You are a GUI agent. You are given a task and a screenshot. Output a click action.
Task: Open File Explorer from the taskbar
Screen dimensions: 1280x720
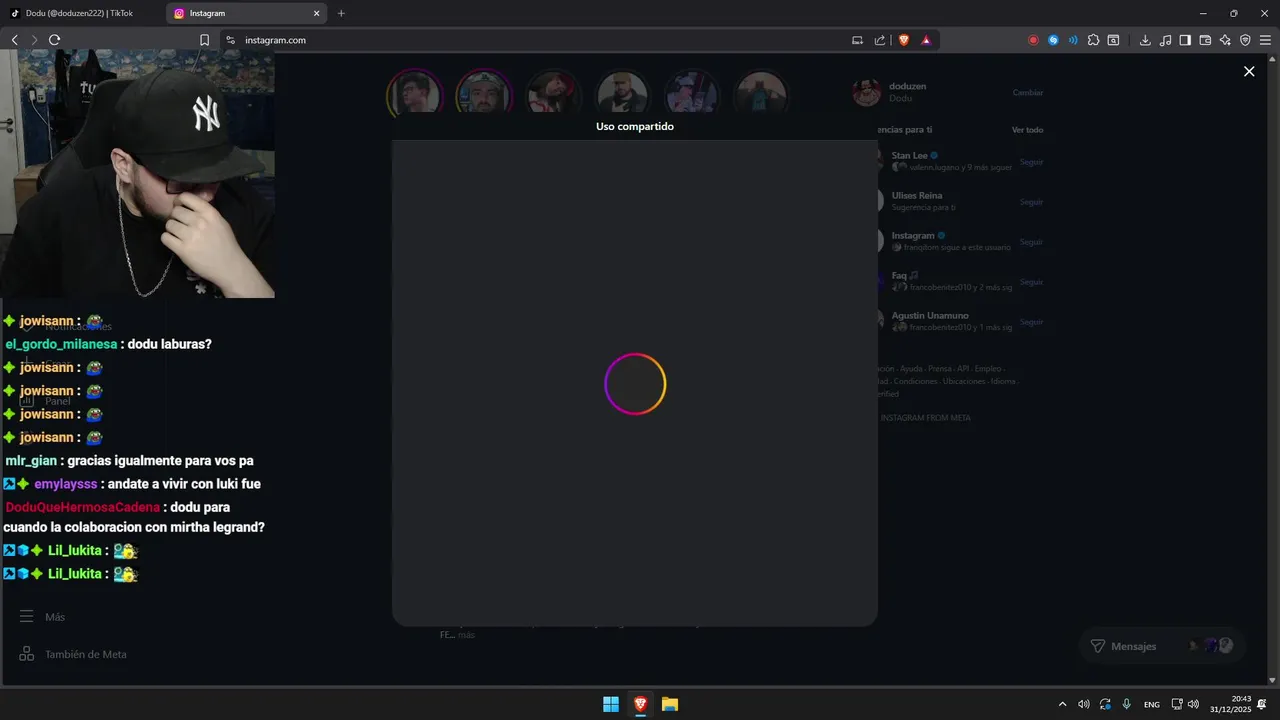[670, 704]
